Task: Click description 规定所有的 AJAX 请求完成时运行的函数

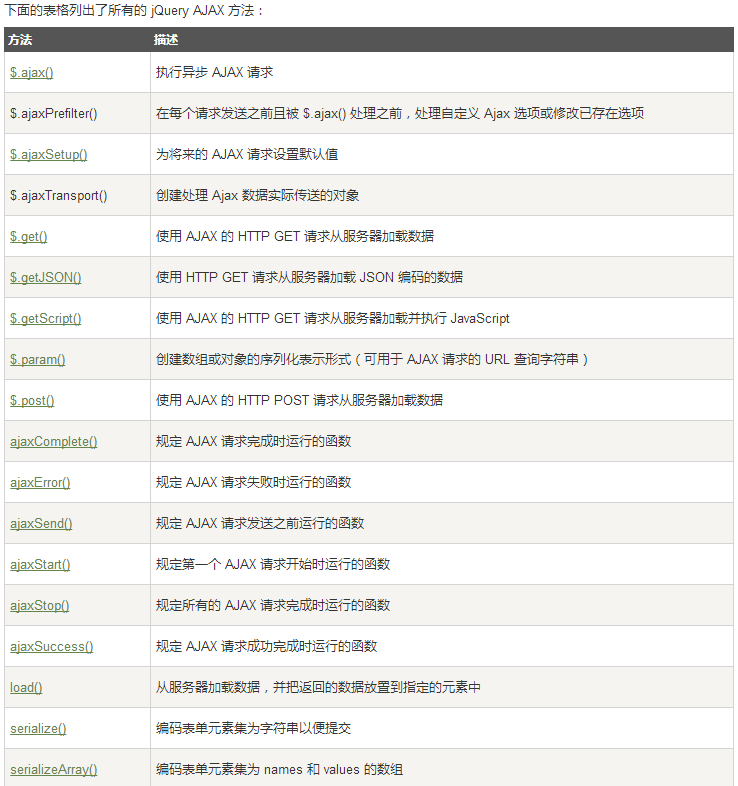Action: 273,606
